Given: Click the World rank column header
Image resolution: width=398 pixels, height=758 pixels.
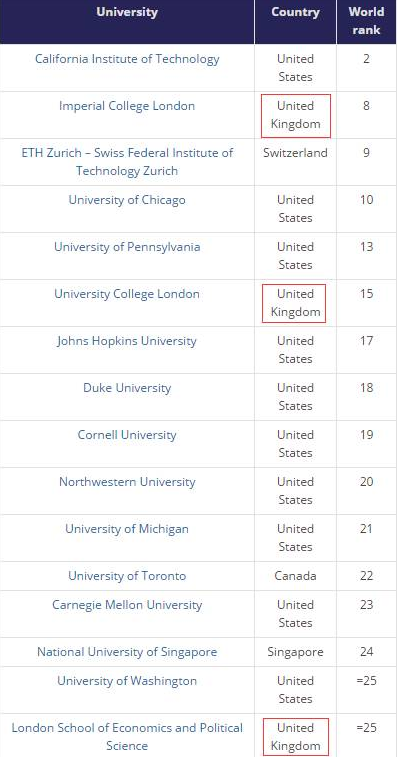Looking at the screenshot, I should tap(367, 22).
